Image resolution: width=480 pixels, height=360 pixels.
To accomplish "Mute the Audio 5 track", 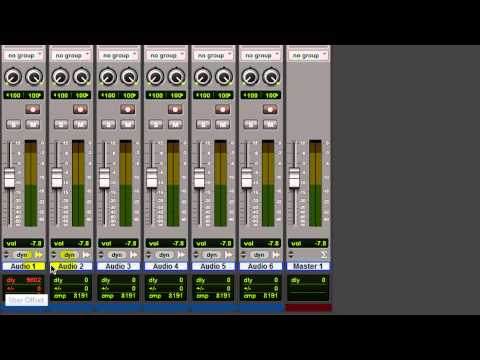I will [x=222, y=124].
